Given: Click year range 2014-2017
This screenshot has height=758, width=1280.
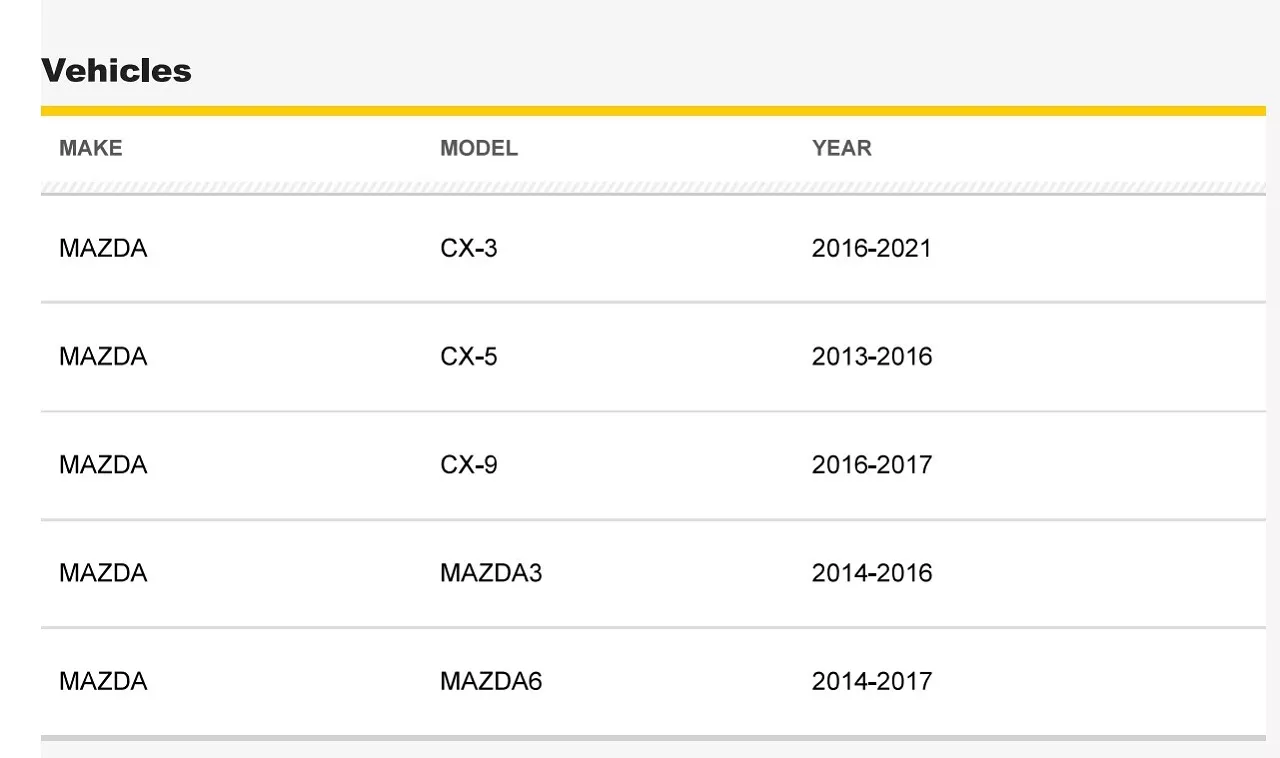Looking at the screenshot, I should click(872, 681).
